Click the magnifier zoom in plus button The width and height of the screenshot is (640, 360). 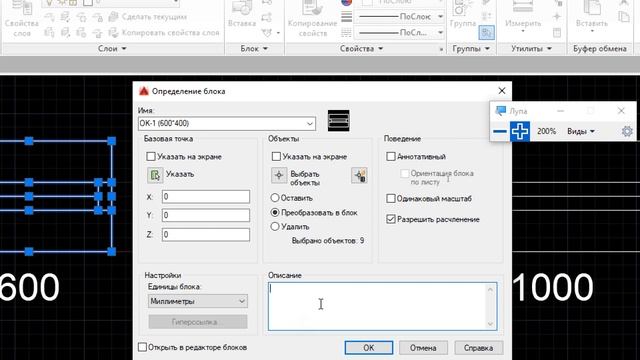520,131
